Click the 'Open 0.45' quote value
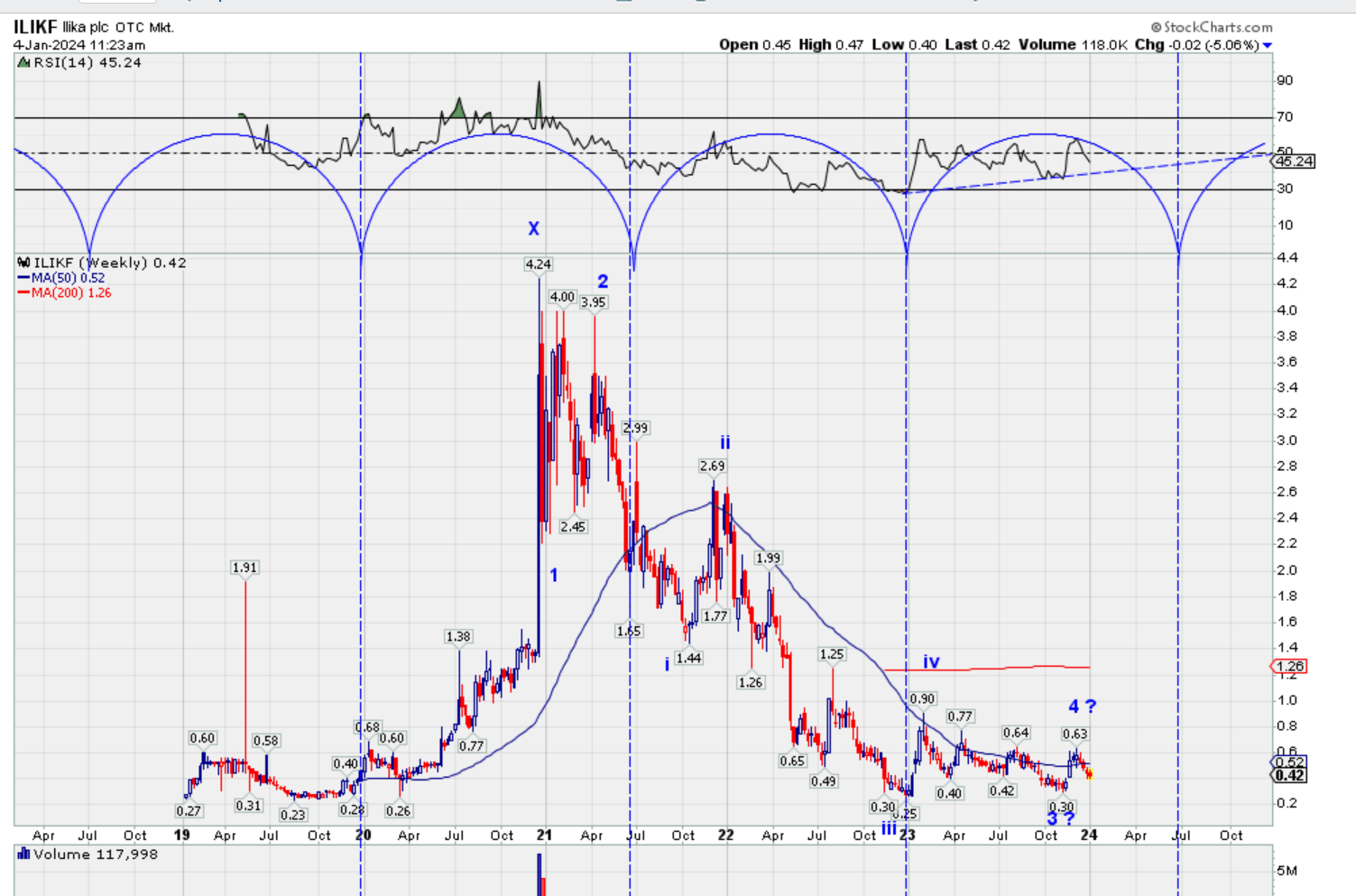 755,45
